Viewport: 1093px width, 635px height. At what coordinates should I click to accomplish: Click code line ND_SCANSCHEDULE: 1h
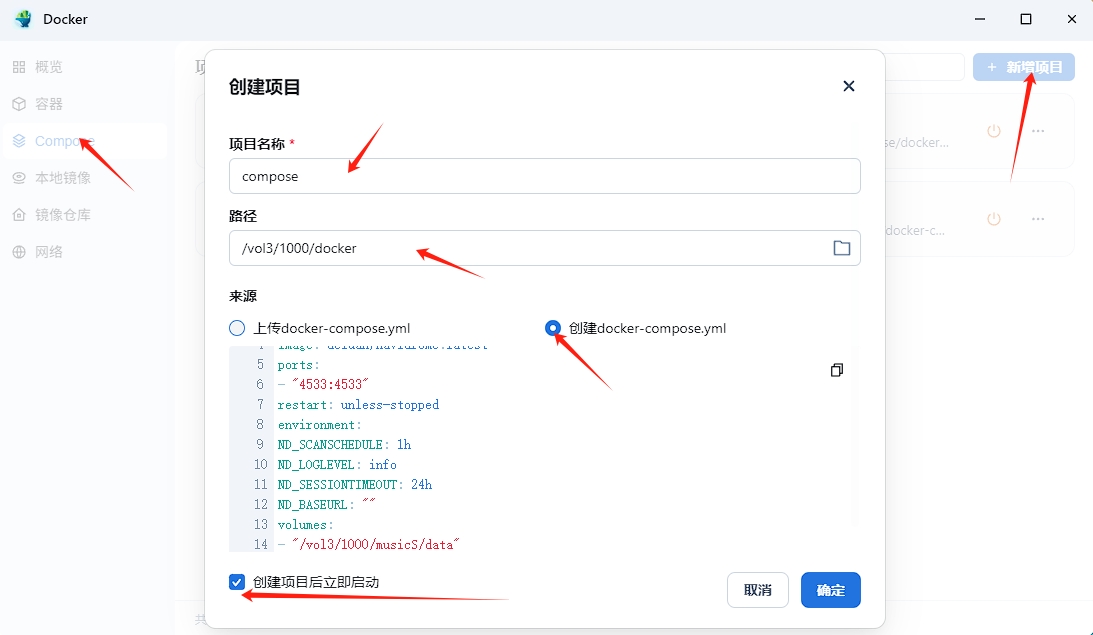pos(344,445)
